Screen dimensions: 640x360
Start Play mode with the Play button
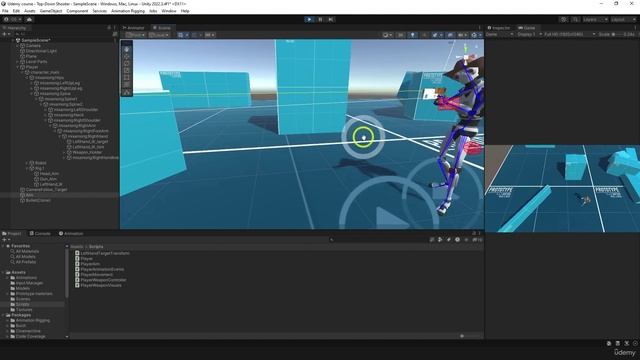(x=309, y=19)
